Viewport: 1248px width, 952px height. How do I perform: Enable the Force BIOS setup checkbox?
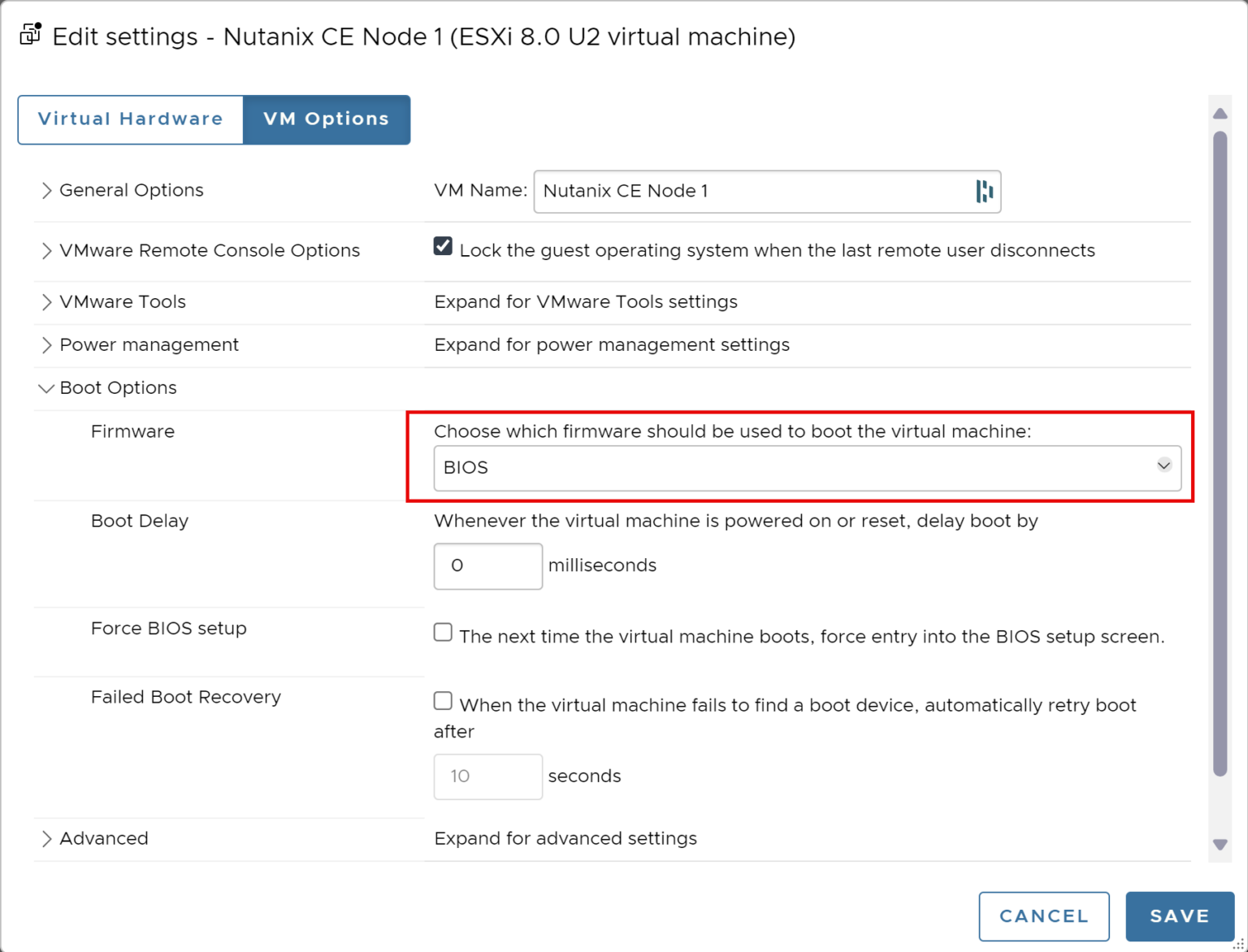point(442,631)
